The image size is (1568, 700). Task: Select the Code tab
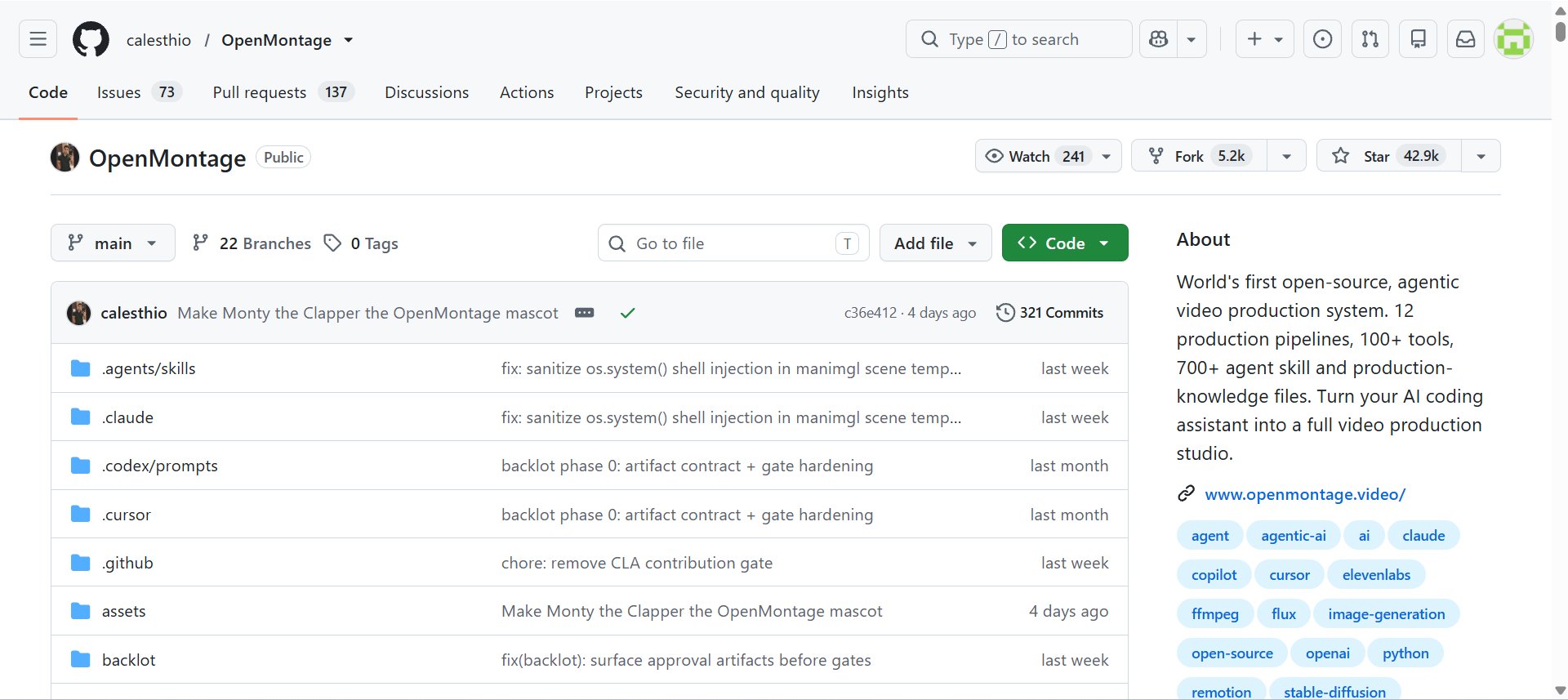pyautogui.click(x=48, y=92)
